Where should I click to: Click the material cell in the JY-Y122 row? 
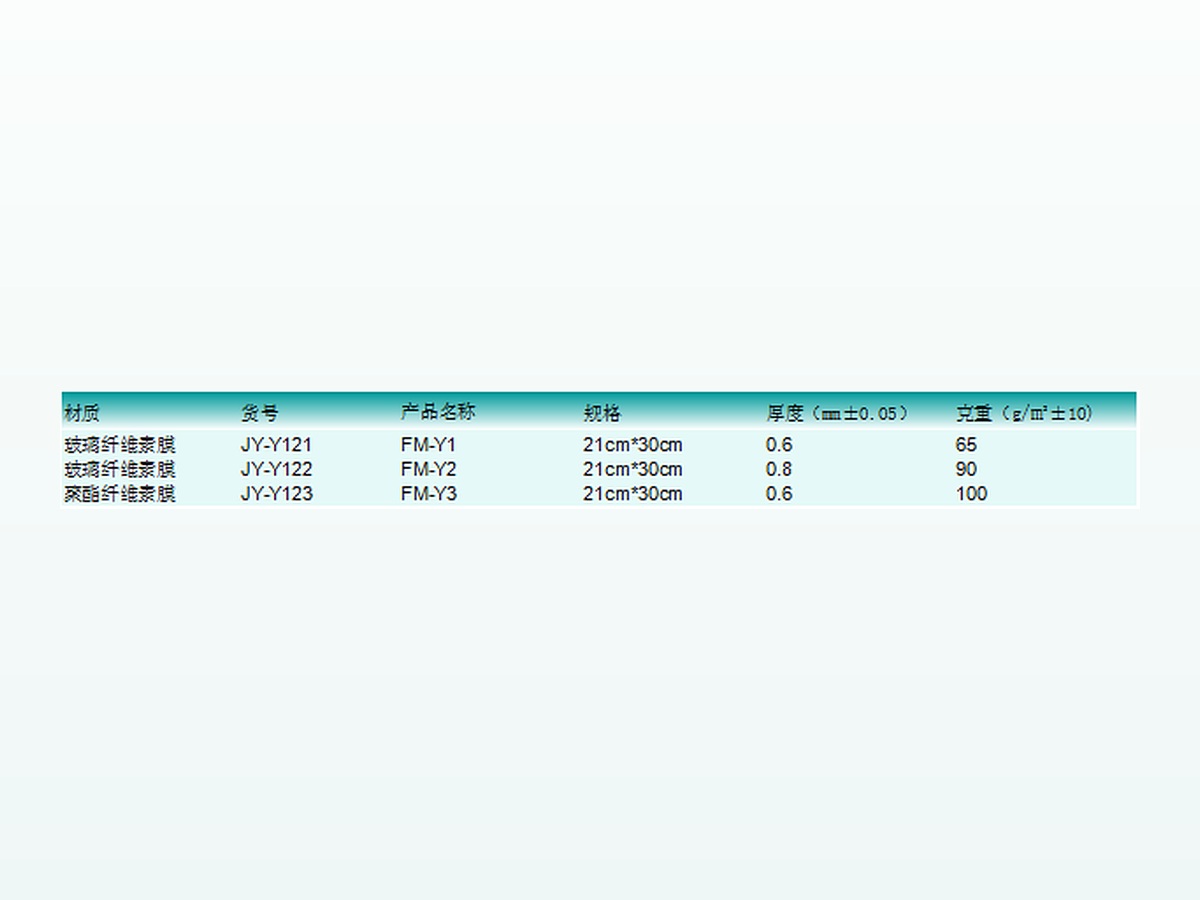(x=120, y=469)
